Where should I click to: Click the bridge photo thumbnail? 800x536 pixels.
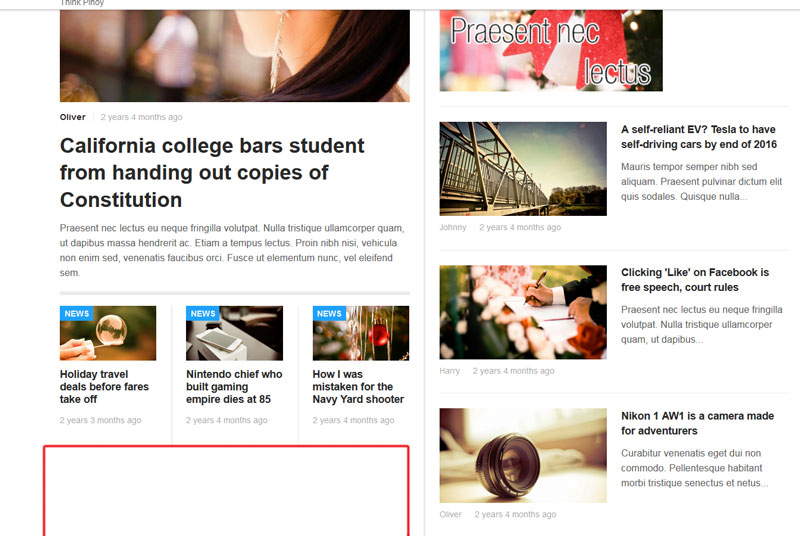tap(523, 169)
